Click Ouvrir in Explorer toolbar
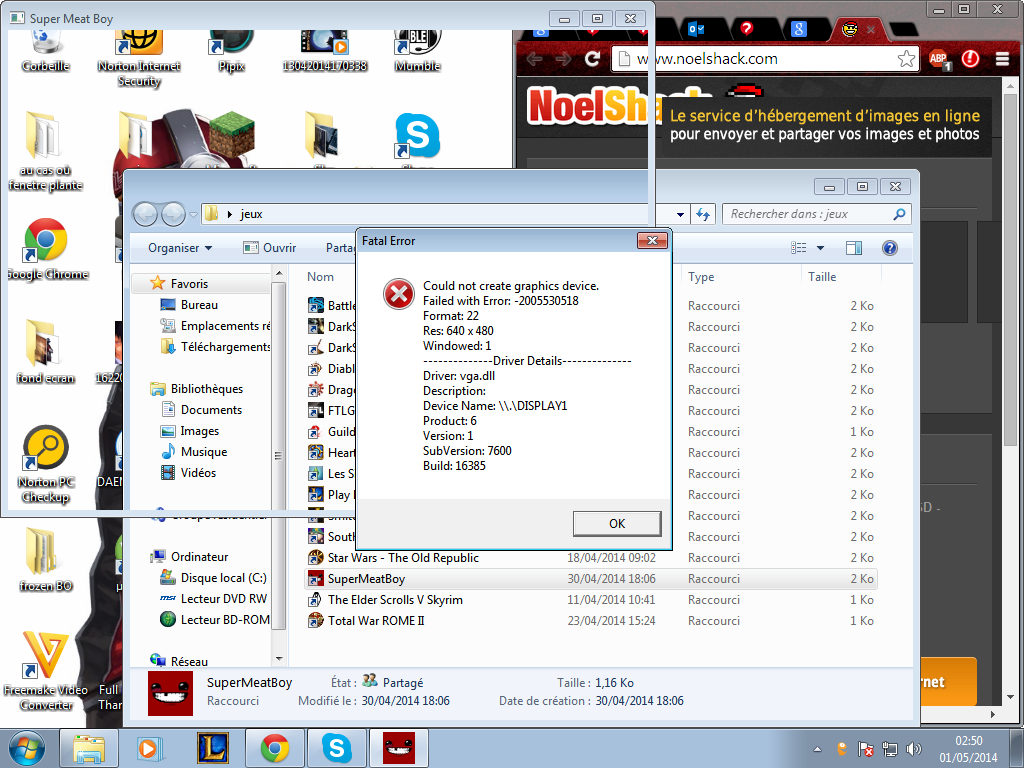 tap(270, 248)
